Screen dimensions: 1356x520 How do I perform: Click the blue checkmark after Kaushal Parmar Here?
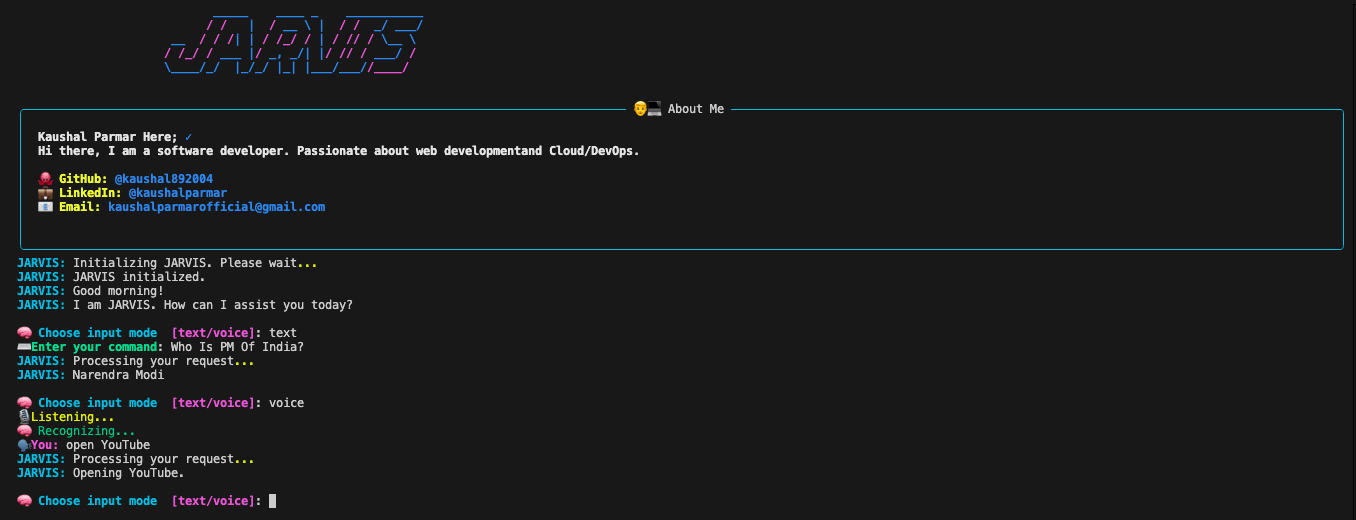click(188, 137)
